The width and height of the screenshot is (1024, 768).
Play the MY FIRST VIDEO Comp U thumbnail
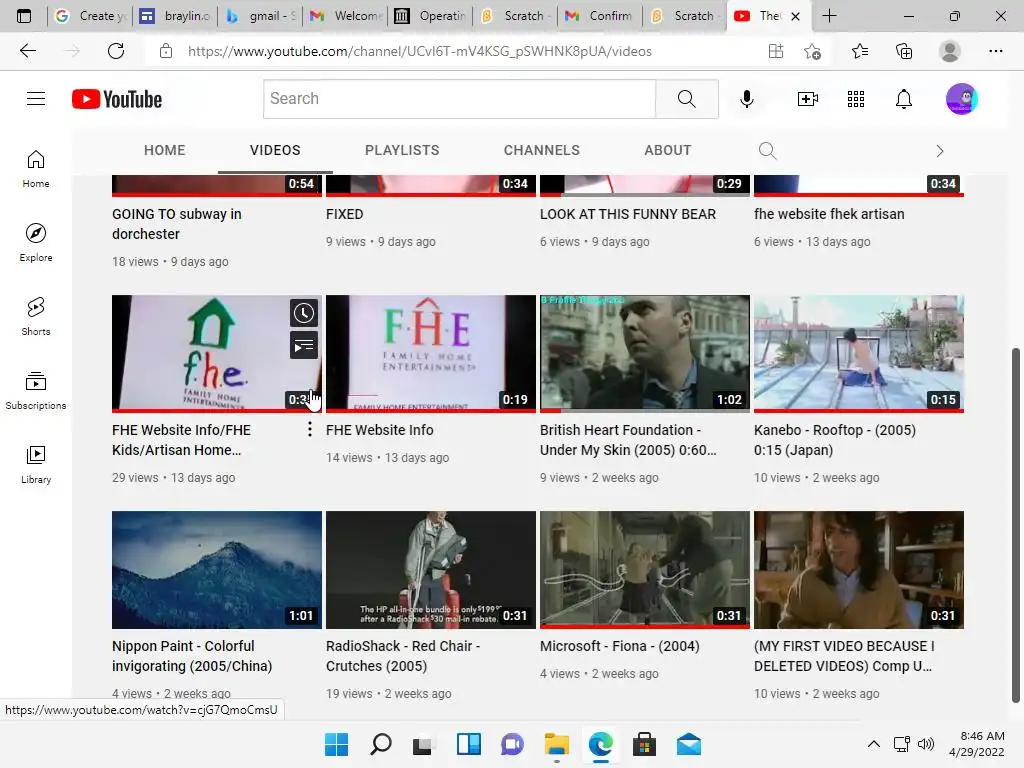(859, 569)
